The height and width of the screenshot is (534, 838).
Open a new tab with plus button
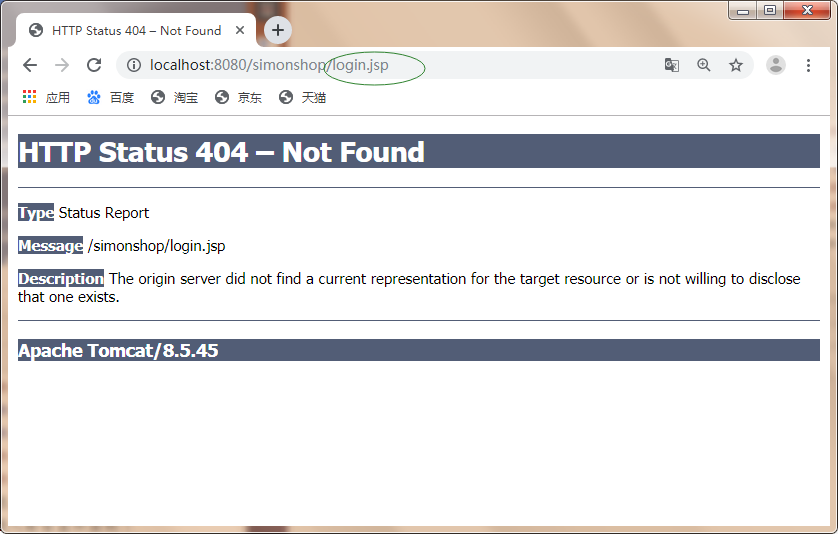[277, 30]
